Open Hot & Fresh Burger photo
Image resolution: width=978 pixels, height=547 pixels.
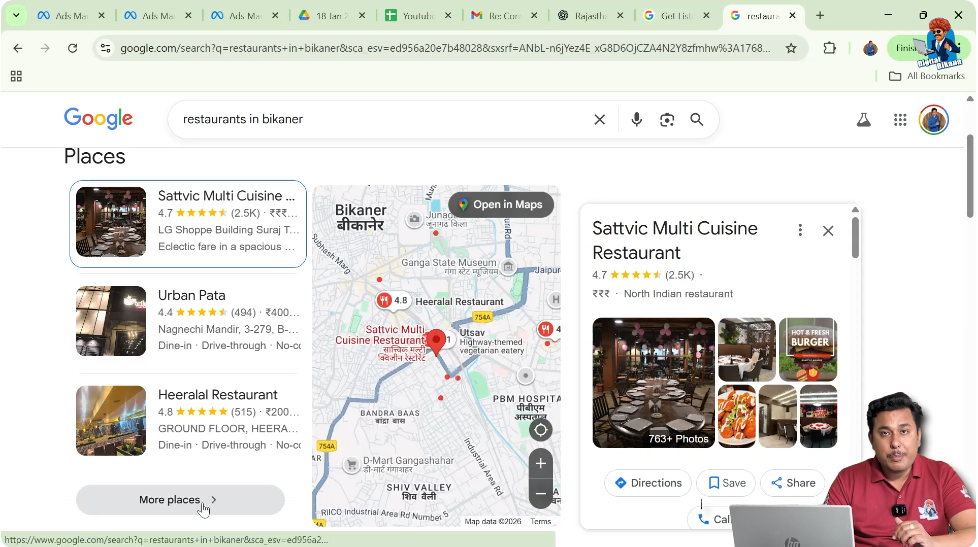point(808,350)
